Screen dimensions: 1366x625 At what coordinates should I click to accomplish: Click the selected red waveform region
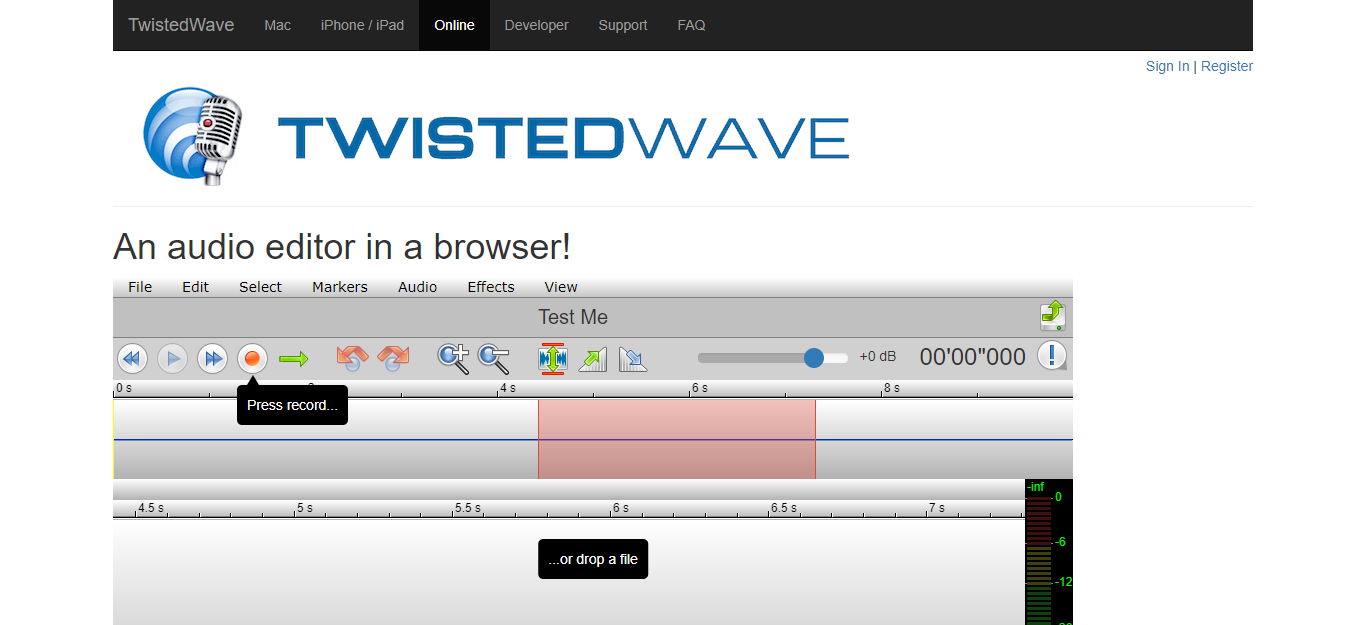677,438
